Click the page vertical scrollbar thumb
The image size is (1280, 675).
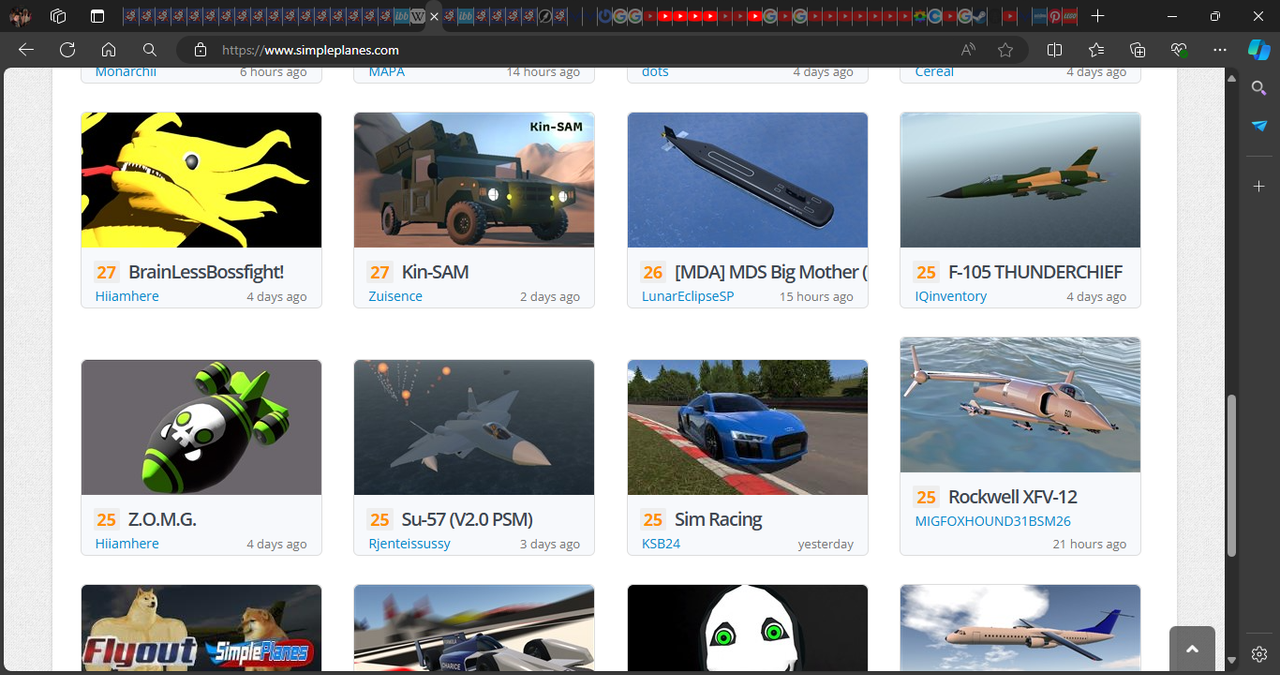click(1231, 475)
